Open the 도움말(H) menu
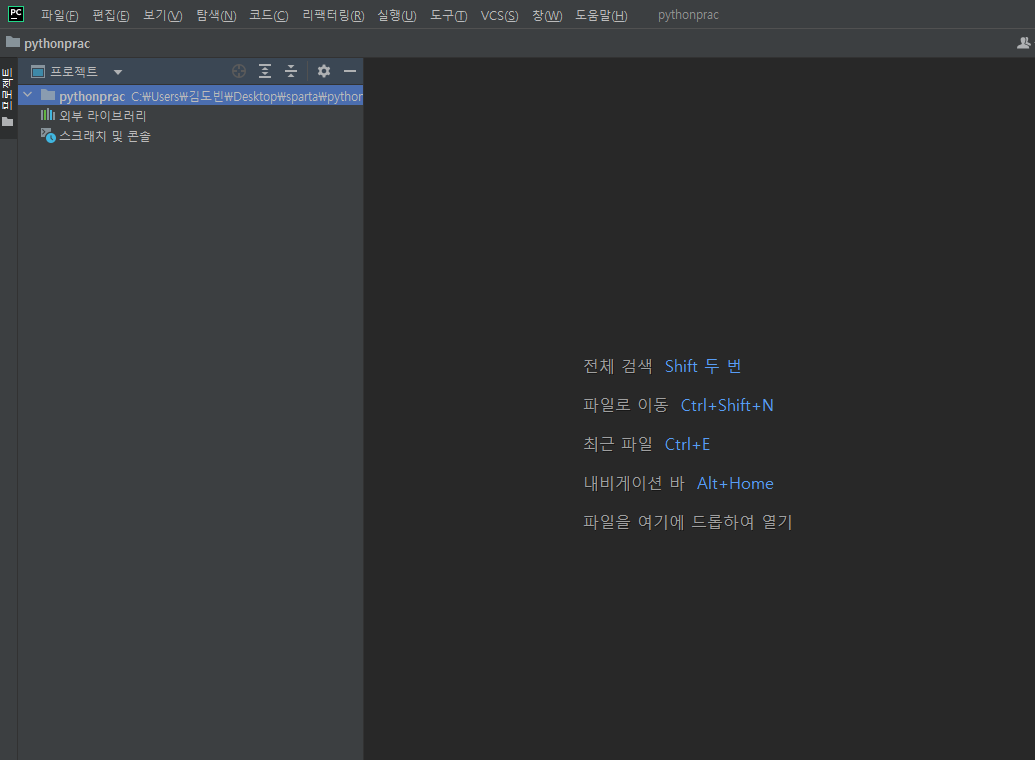Viewport: 1035px width, 760px height. (x=601, y=15)
